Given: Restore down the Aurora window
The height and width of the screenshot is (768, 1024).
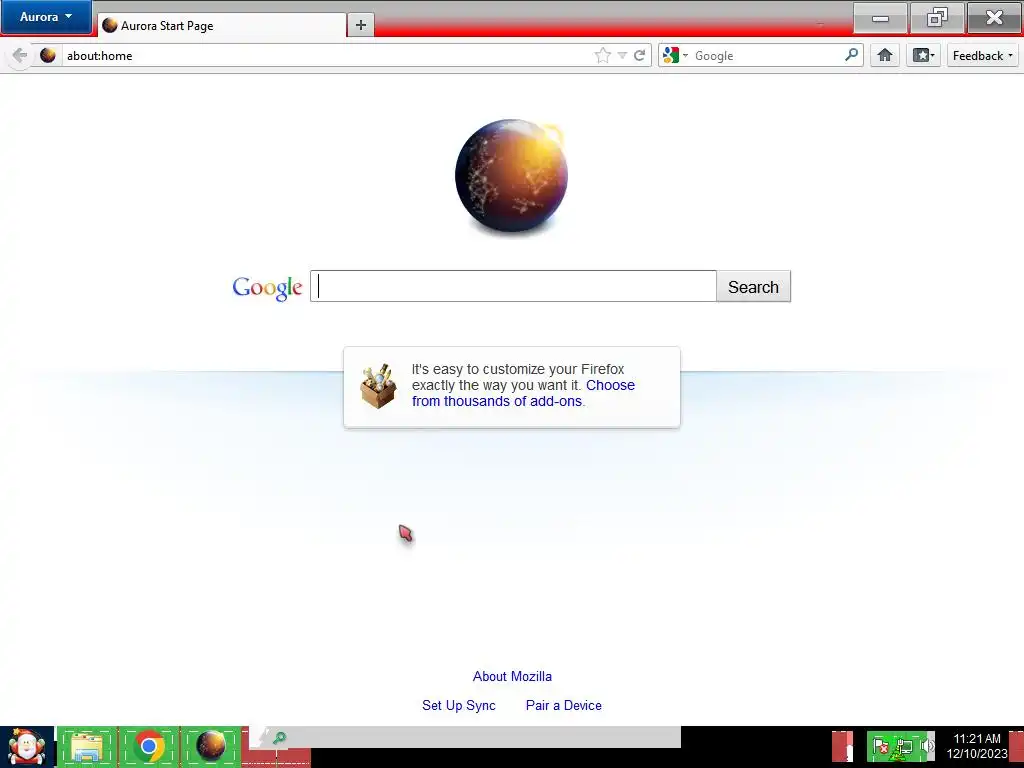Looking at the screenshot, I should pyautogui.click(x=937, y=18).
